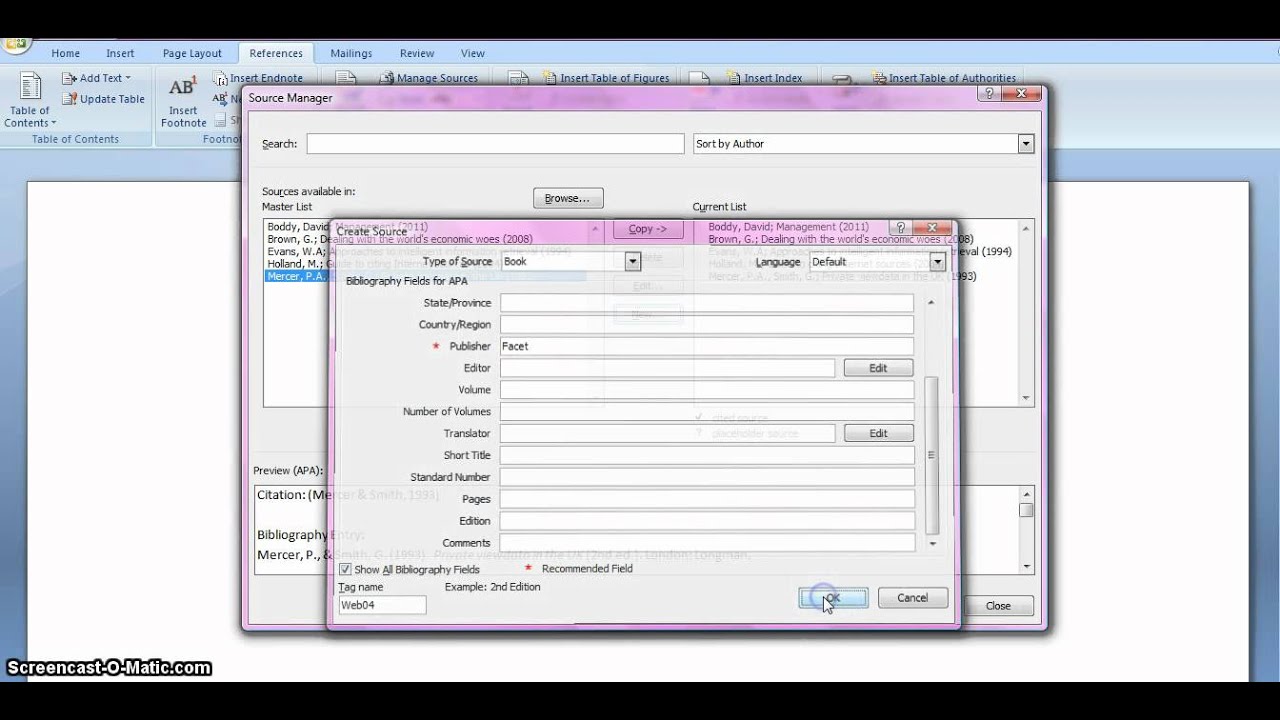Click scroll-up arrow of bibliography fields
Viewport: 1280px width, 720px height.
pos(932,302)
